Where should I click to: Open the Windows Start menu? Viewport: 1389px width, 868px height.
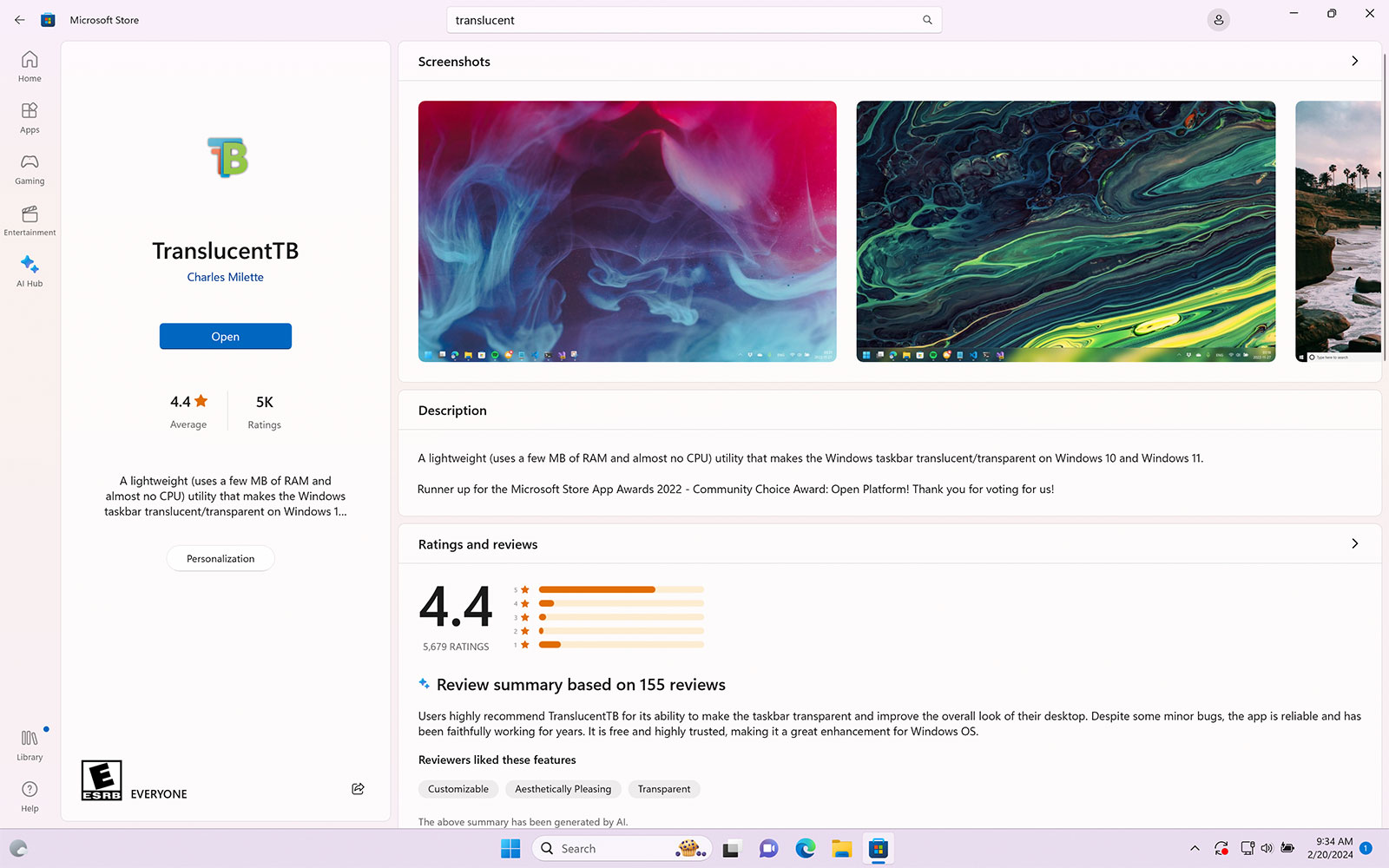coord(510,848)
